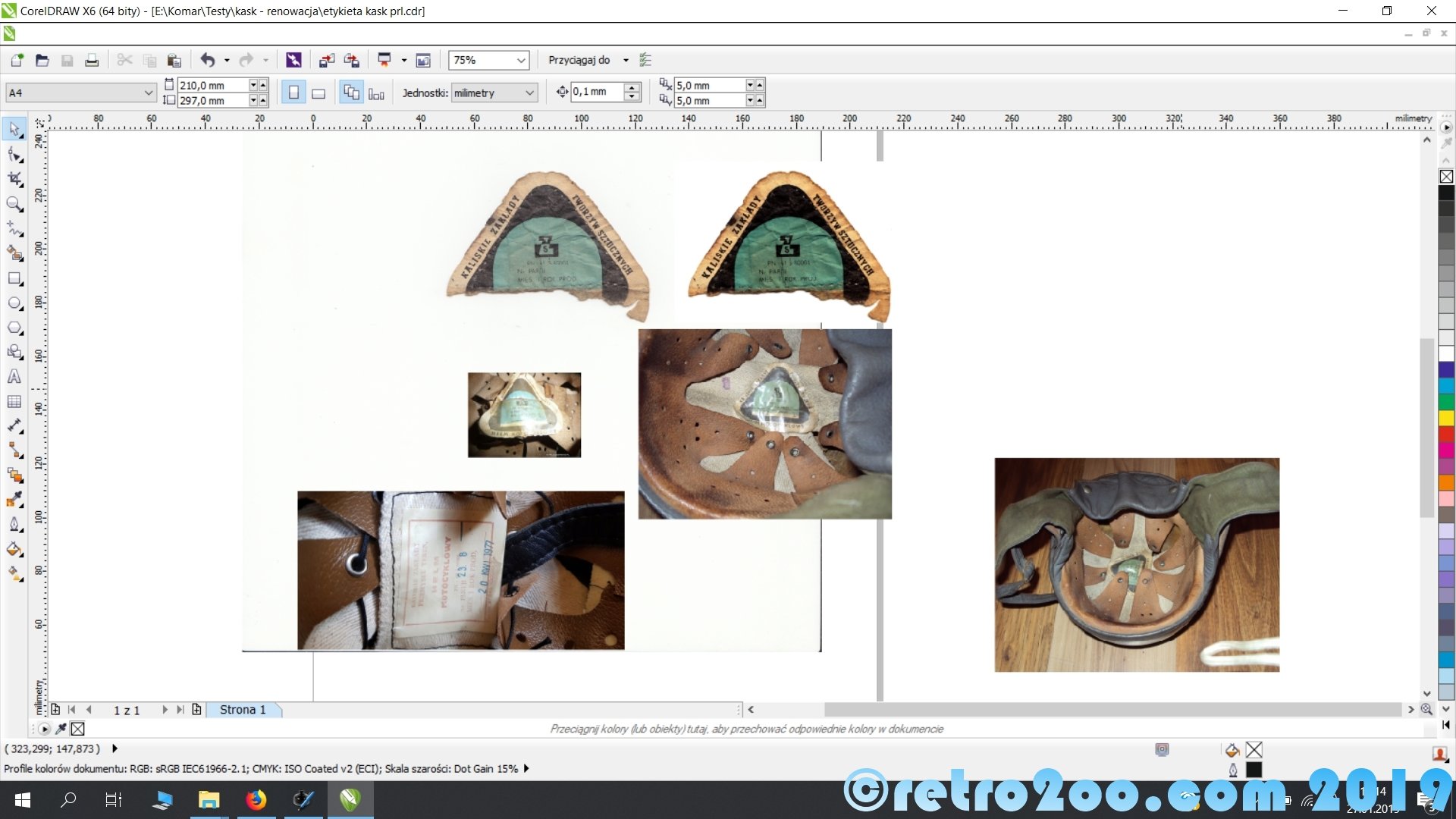1456x819 pixels.
Task: Select the Zoom tool in toolbox
Action: click(14, 204)
